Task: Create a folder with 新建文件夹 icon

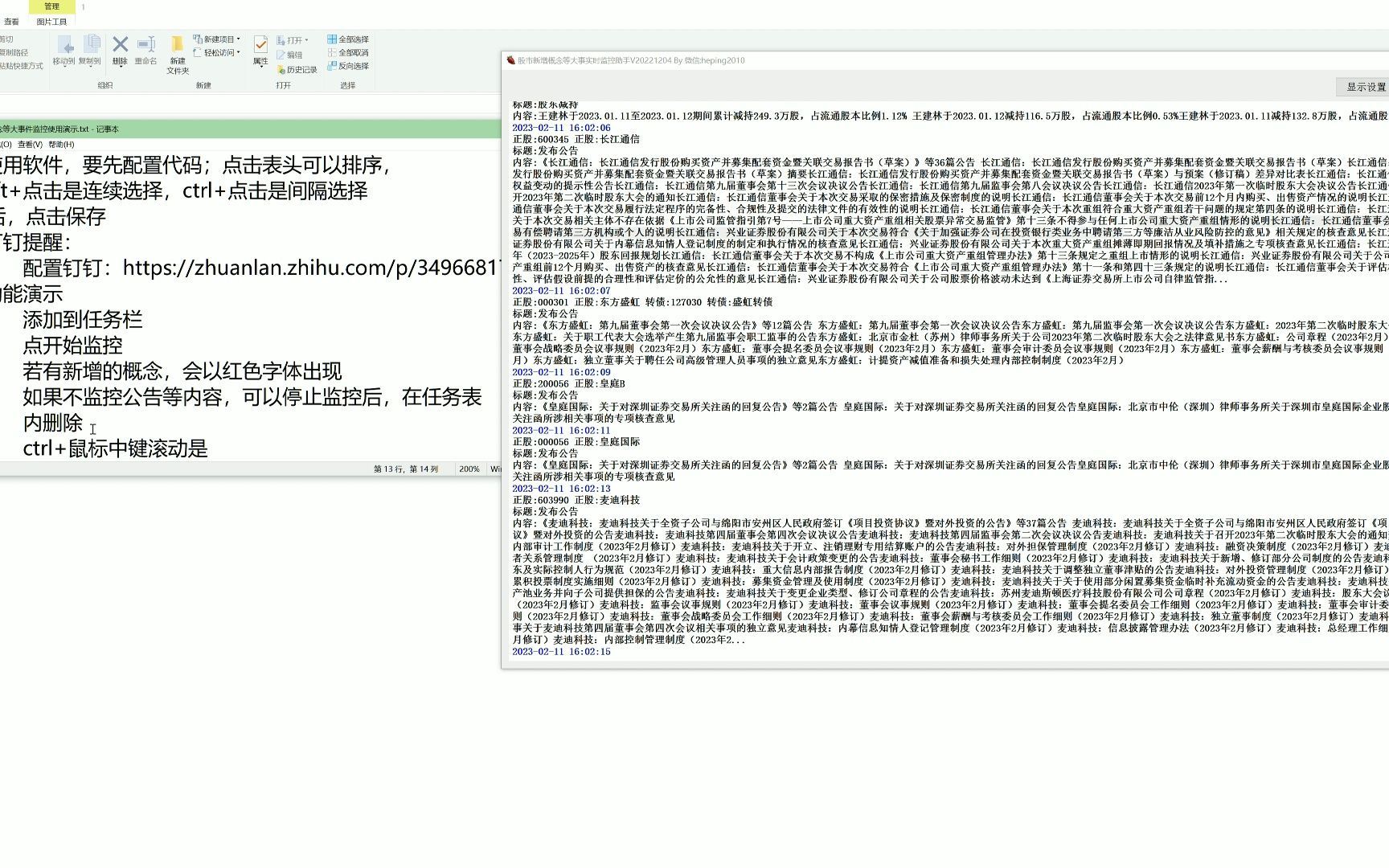Action: [x=178, y=55]
